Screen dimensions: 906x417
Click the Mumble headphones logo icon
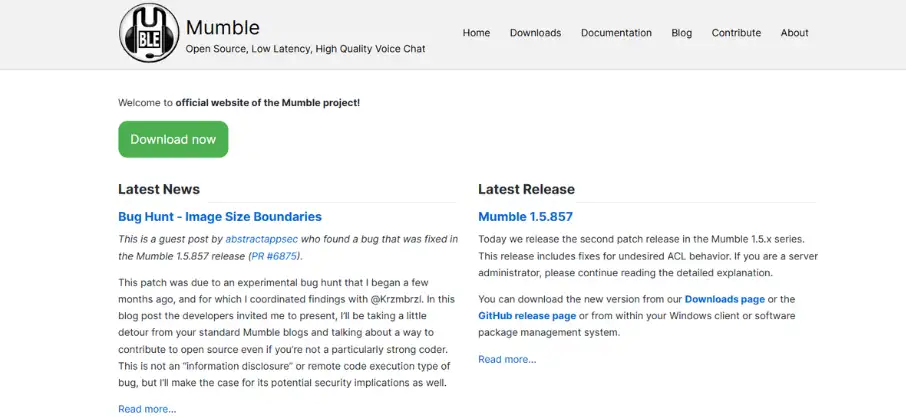pyautogui.click(x=149, y=33)
